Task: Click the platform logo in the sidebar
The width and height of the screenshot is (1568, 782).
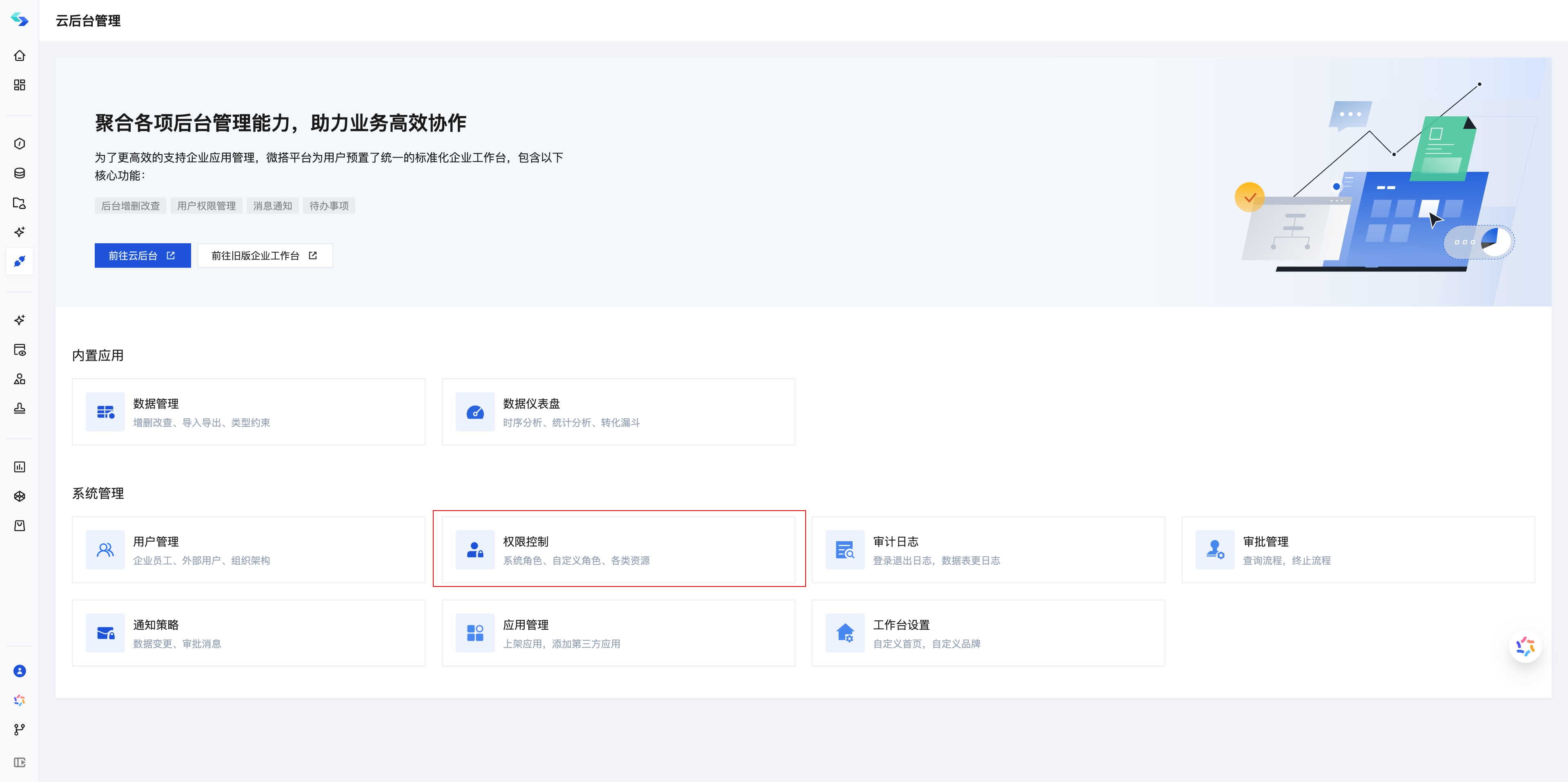Action: coord(20,20)
